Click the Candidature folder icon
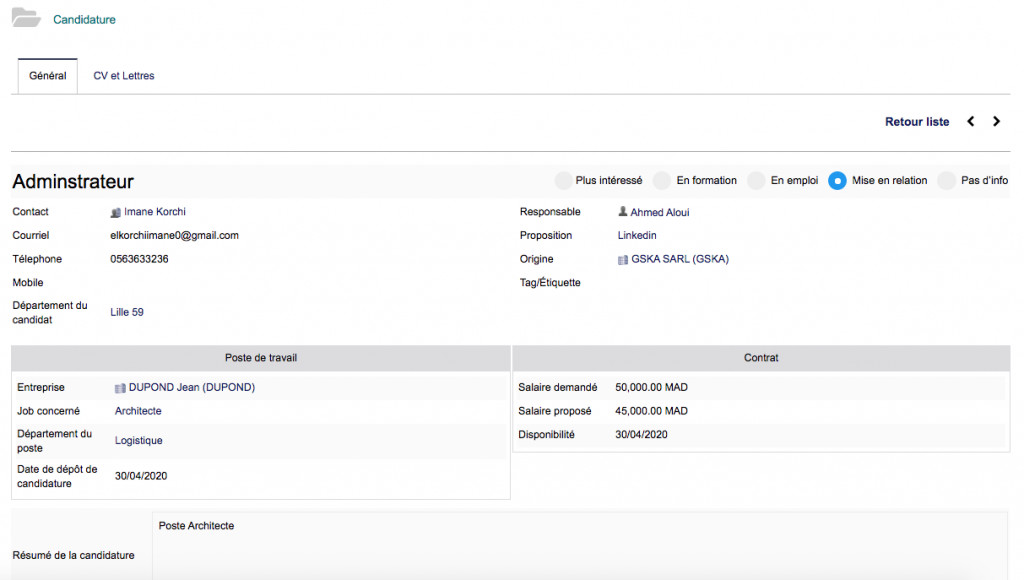Screen dimensions: 1024x580 coord(25,18)
